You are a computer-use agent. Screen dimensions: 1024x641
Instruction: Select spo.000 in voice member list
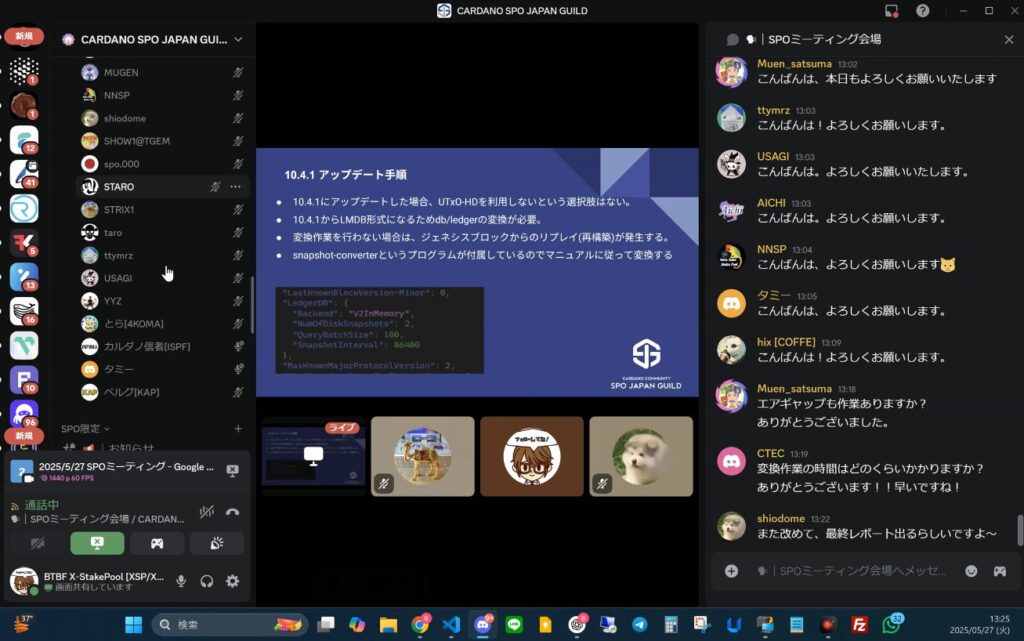coord(121,164)
